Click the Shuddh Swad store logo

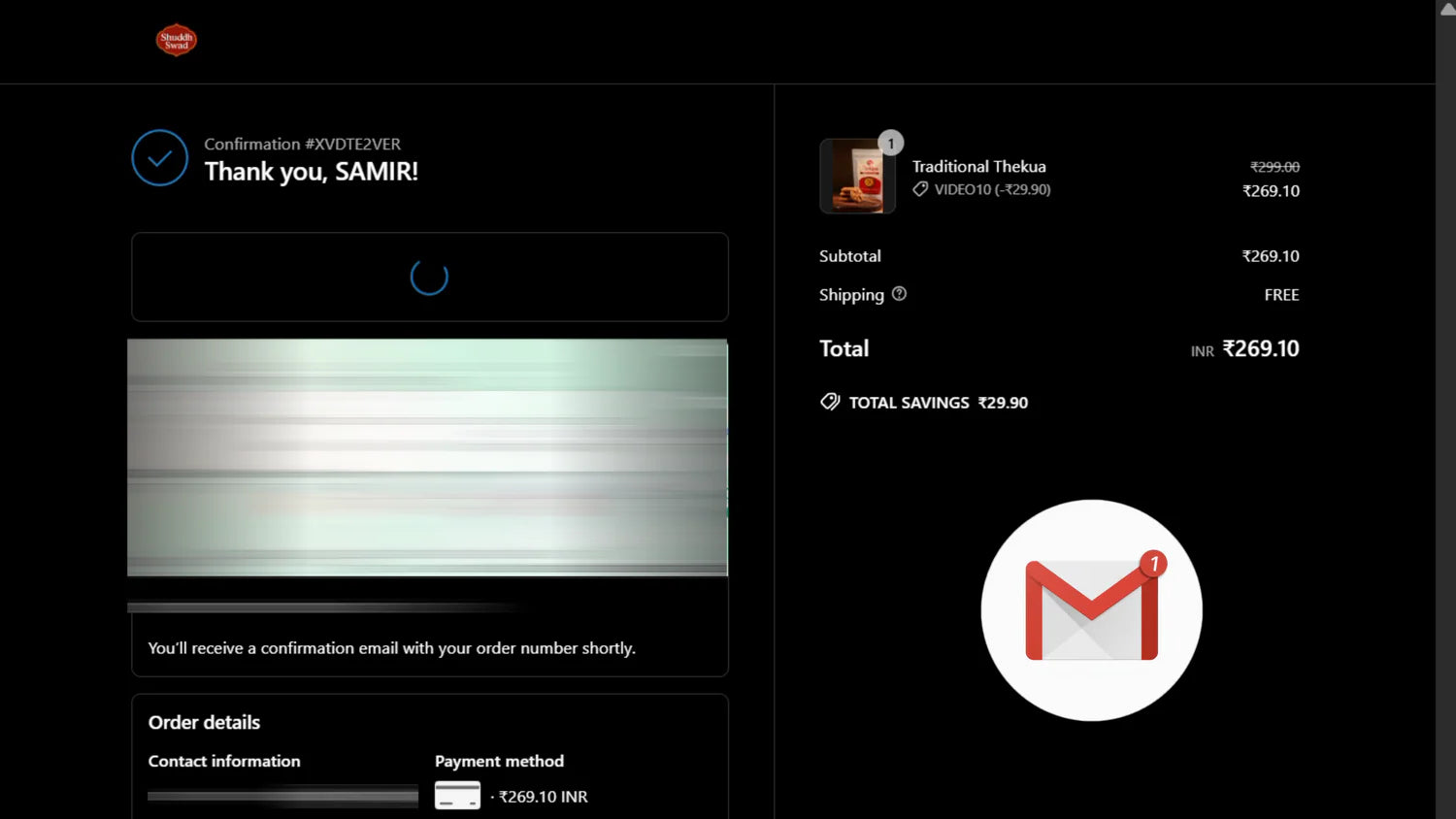176,40
